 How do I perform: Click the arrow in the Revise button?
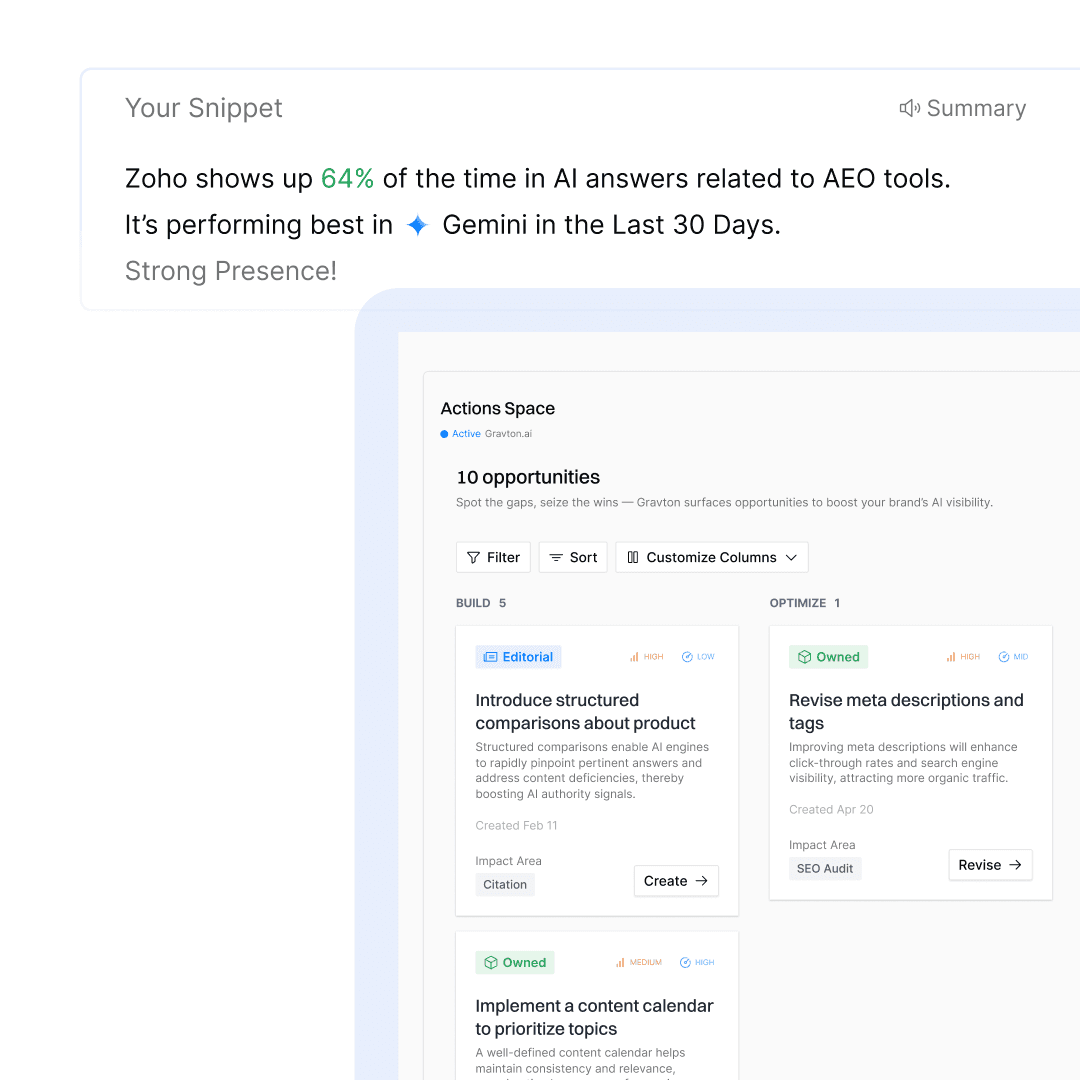point(1015,865)
